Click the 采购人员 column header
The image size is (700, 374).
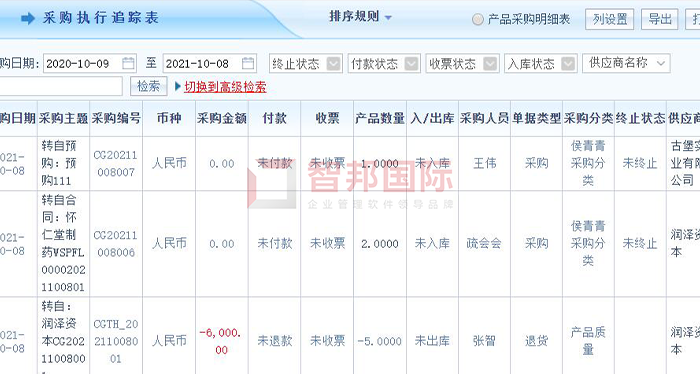(484, 118)
